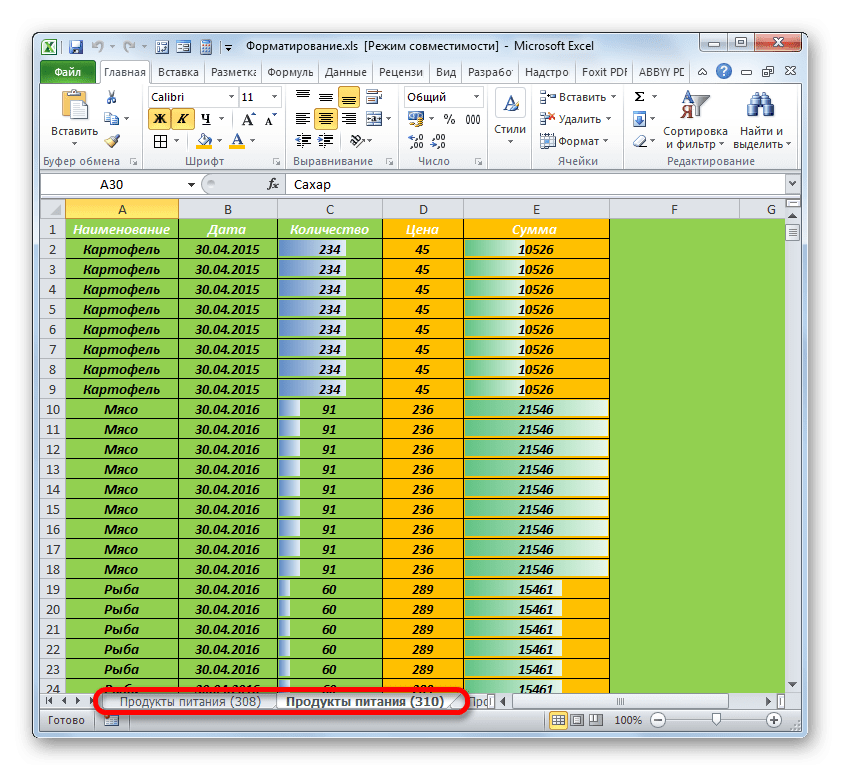Image resolution: width=841 pixels, height=771 pixels.
Task: Click the horizontal scrollbar track
Action: (x=636, y=701)
